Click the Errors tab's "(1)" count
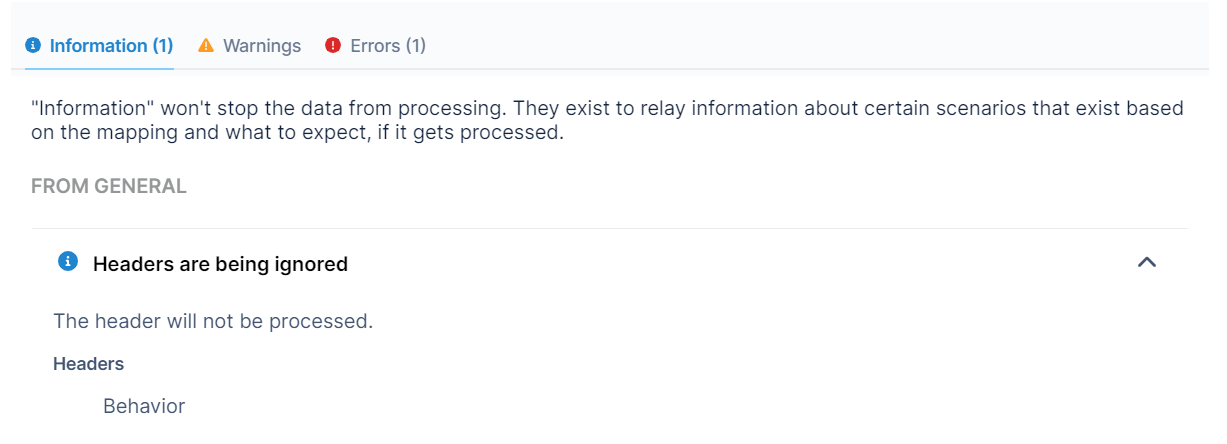The image size is (1227, 444). coord(416,46)
